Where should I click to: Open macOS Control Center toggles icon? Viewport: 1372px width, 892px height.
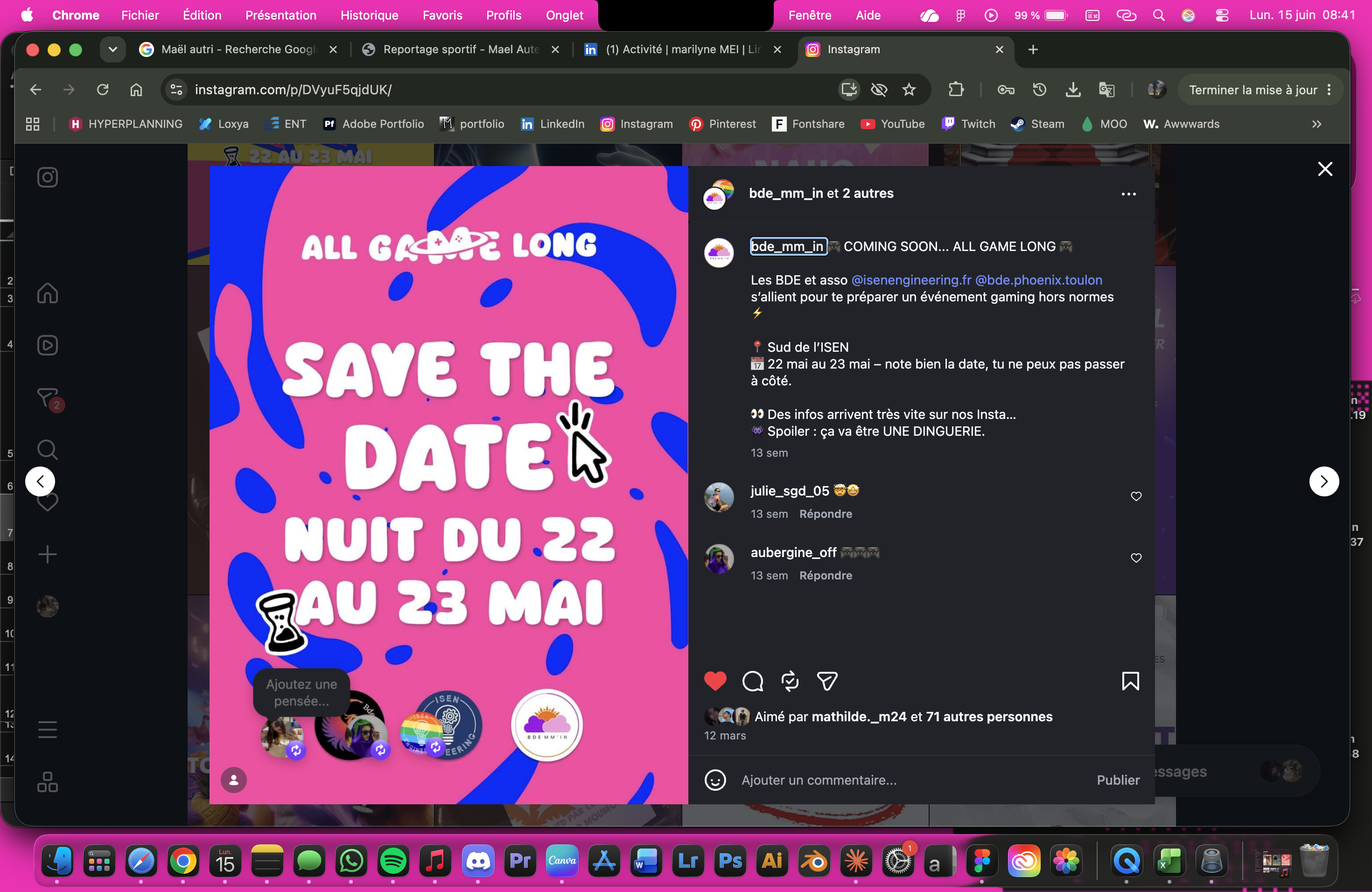[x=1222, y=15]
